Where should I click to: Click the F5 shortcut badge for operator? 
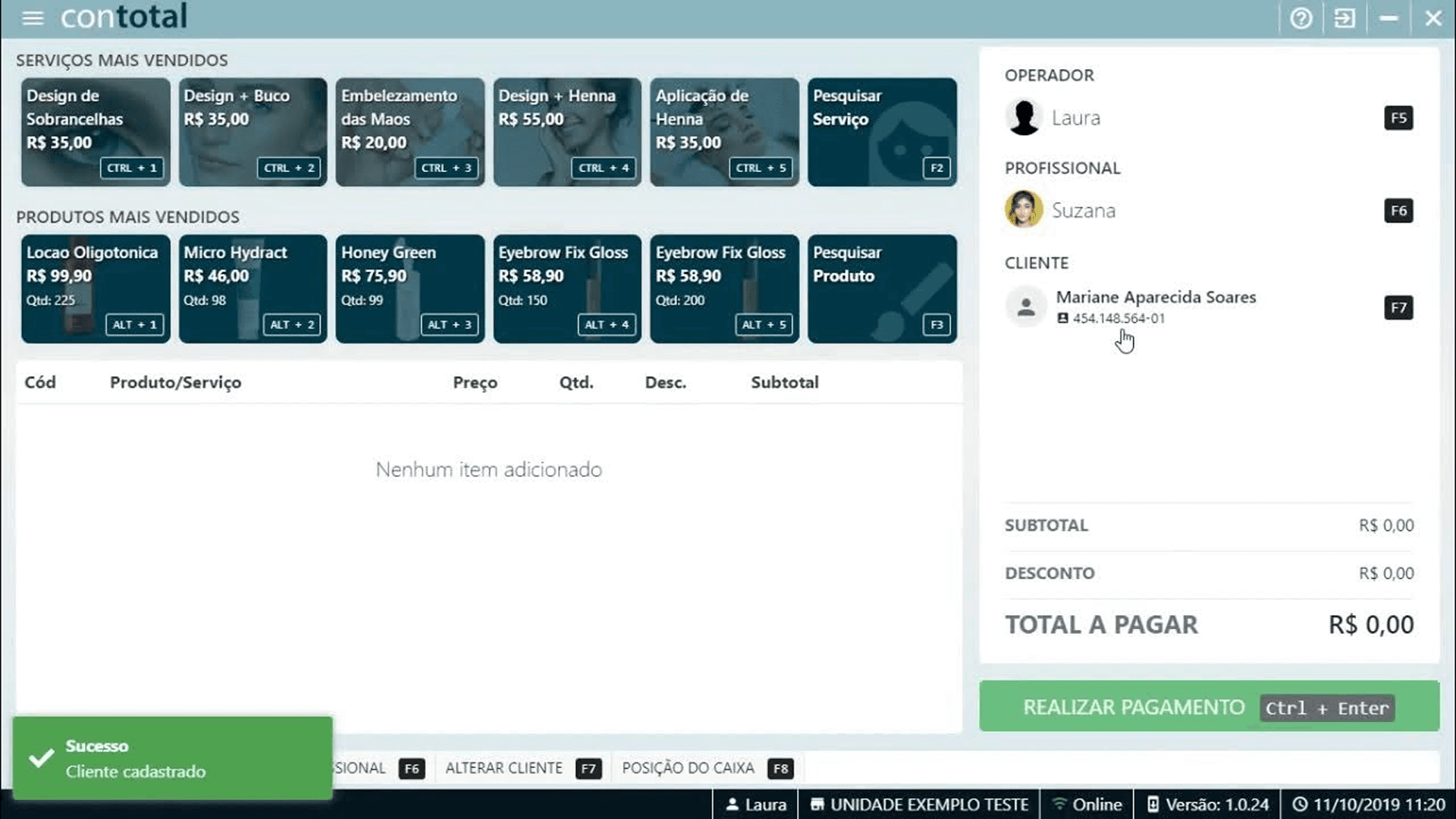[x=1398, y=118]
